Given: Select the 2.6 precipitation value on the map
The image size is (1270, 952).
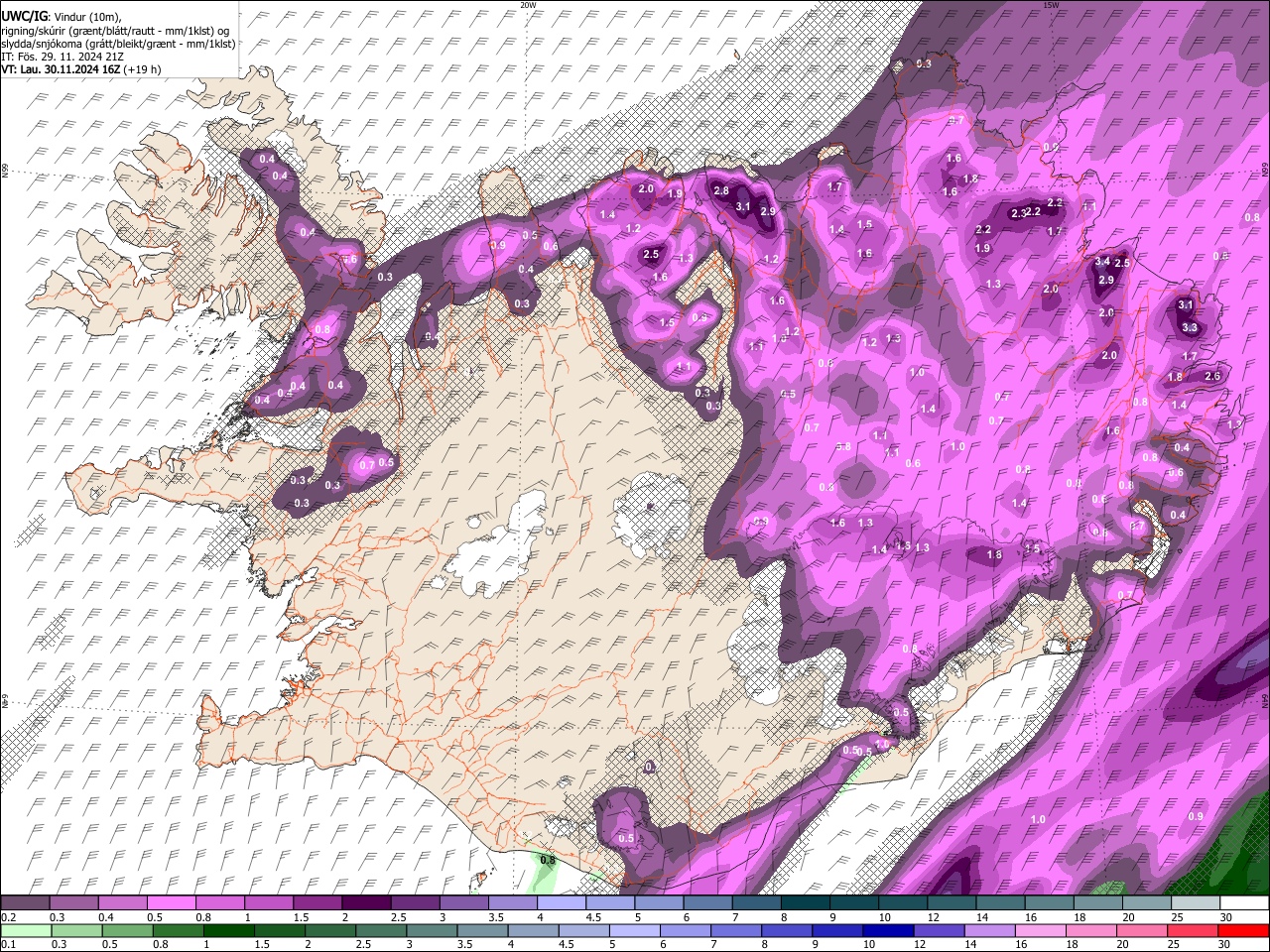Looking at the screenshot, I should click(x=1211, y=377).
